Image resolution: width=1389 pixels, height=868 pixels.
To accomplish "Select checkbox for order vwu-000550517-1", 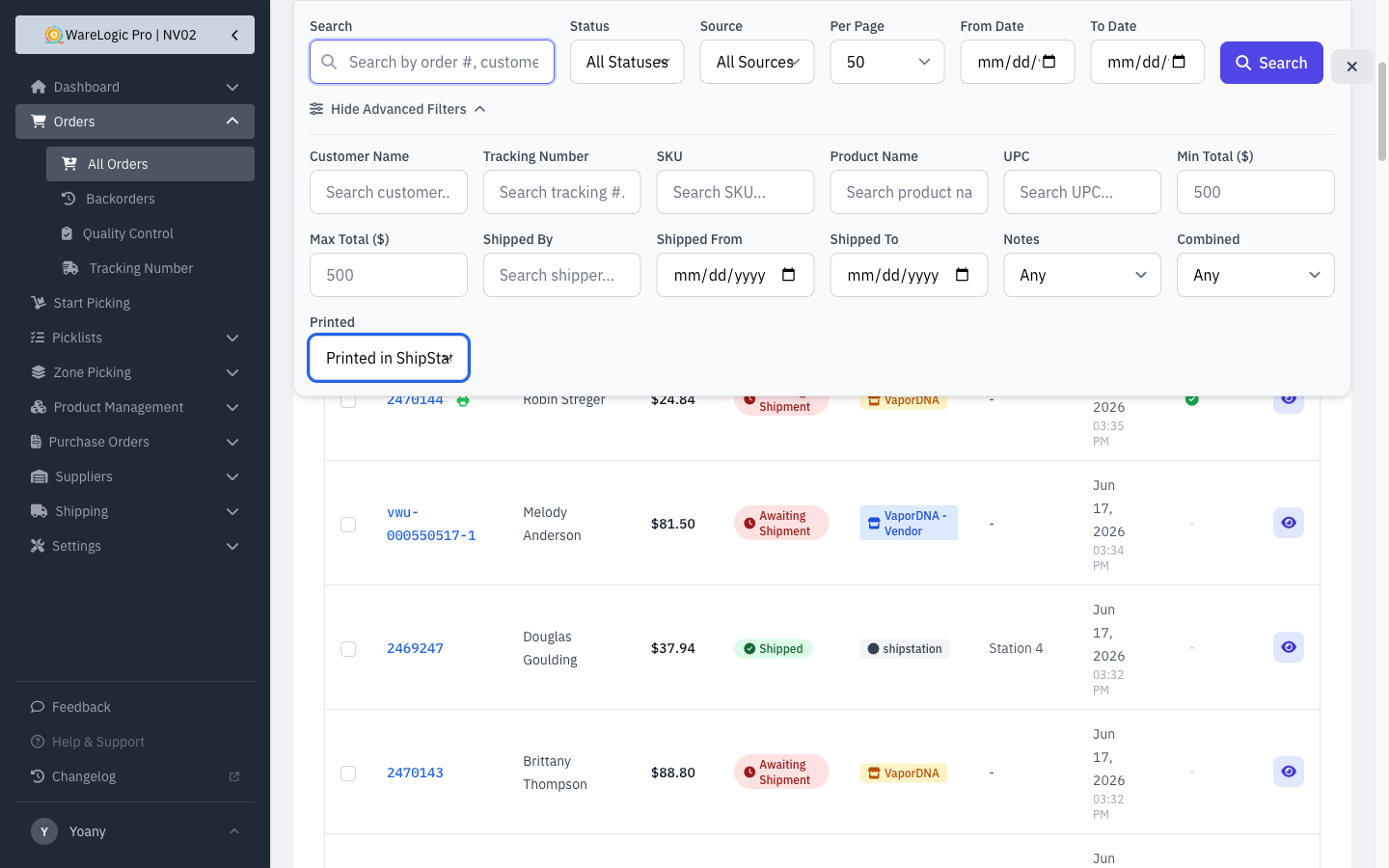I will [348, 524].
